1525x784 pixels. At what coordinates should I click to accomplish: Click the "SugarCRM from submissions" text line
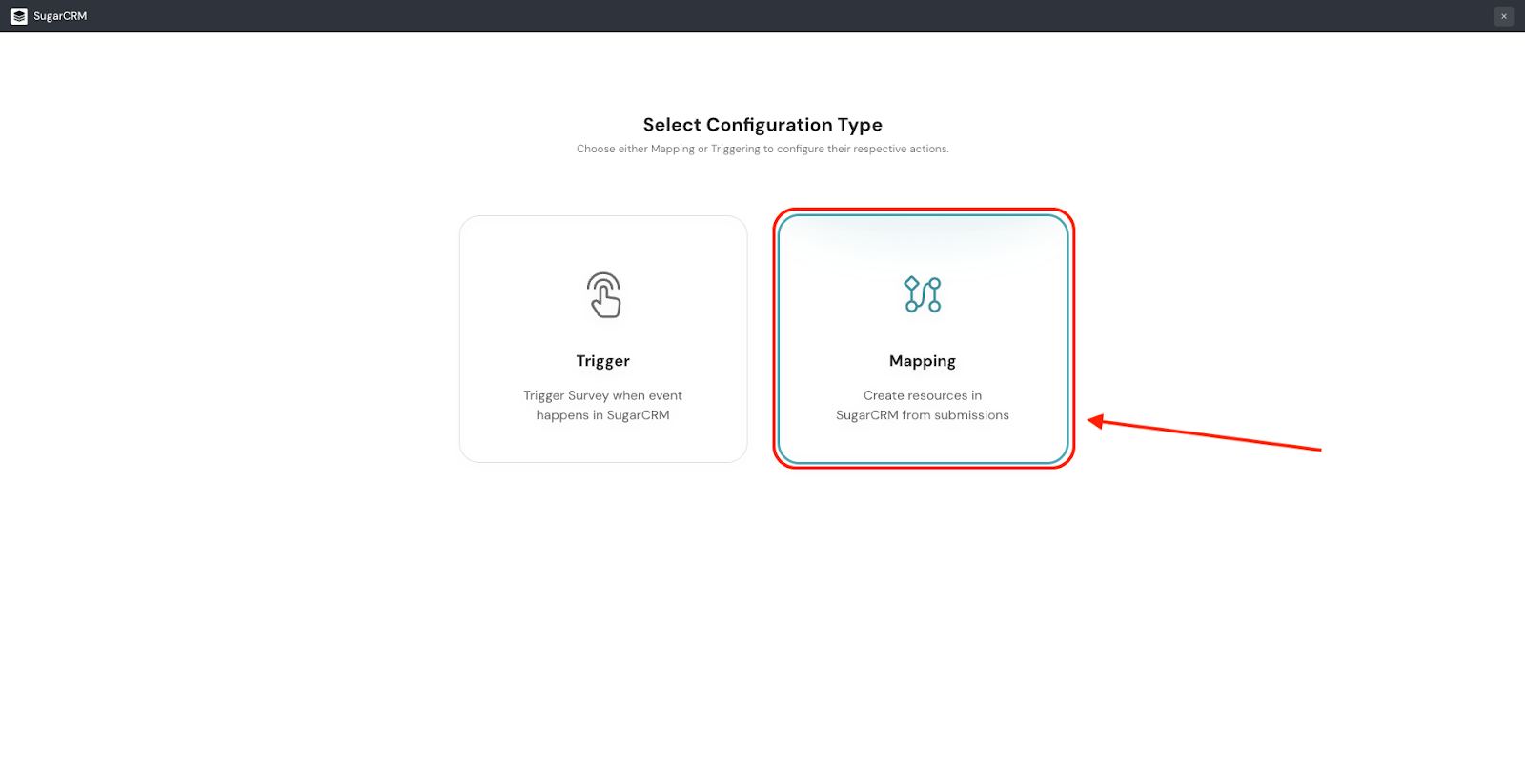(923, 415)
